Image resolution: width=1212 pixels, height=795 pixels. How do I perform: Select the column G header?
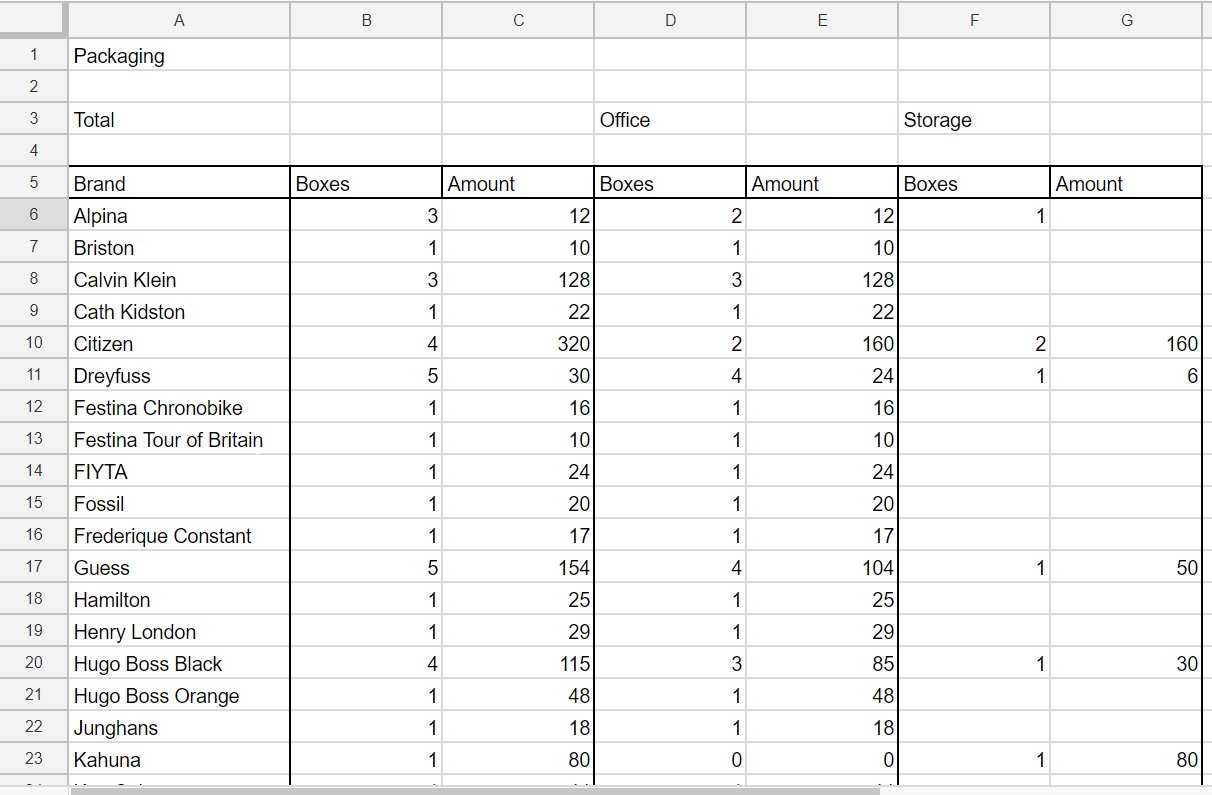1126,20
